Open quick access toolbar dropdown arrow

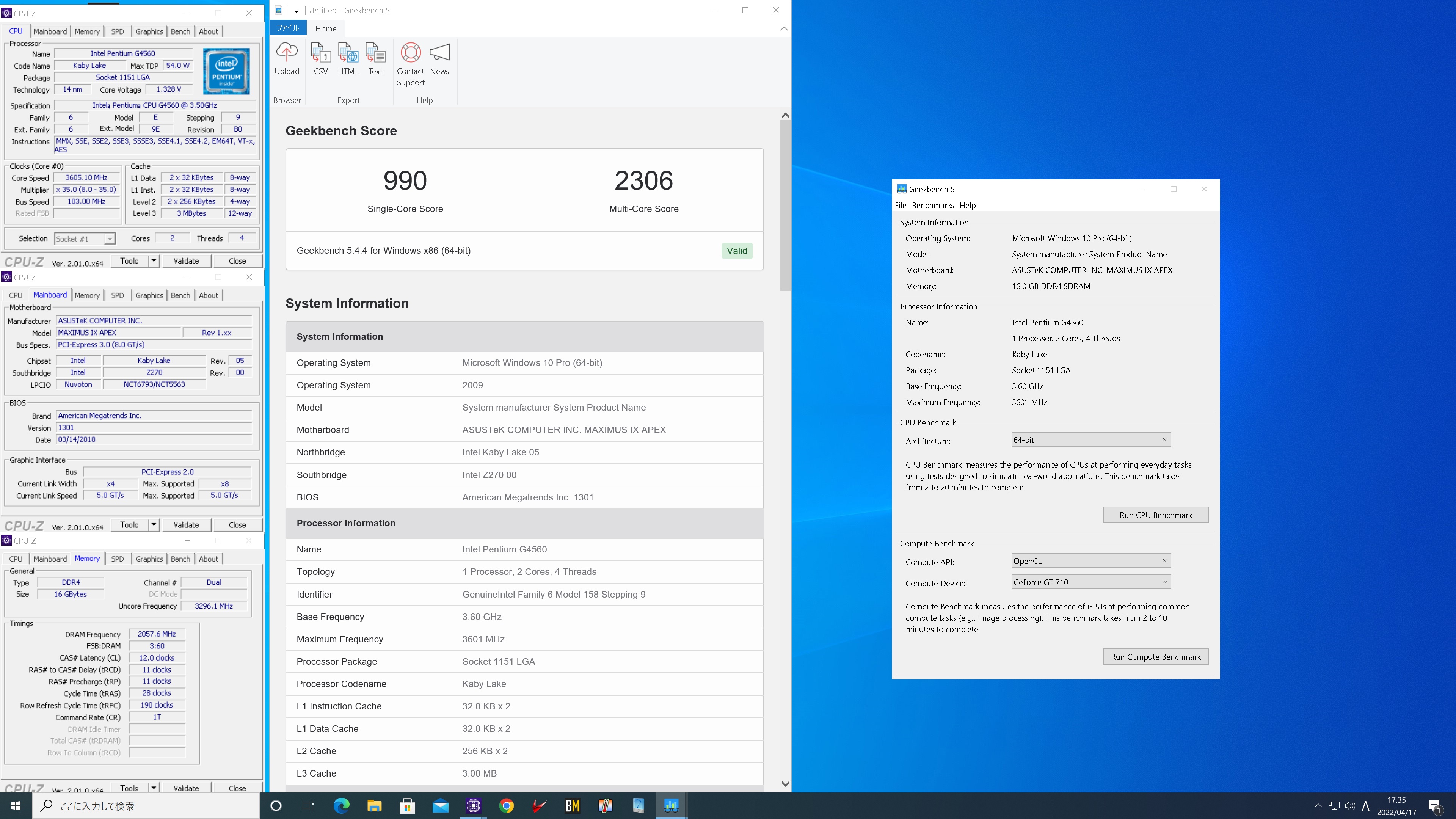click(296, 11)
